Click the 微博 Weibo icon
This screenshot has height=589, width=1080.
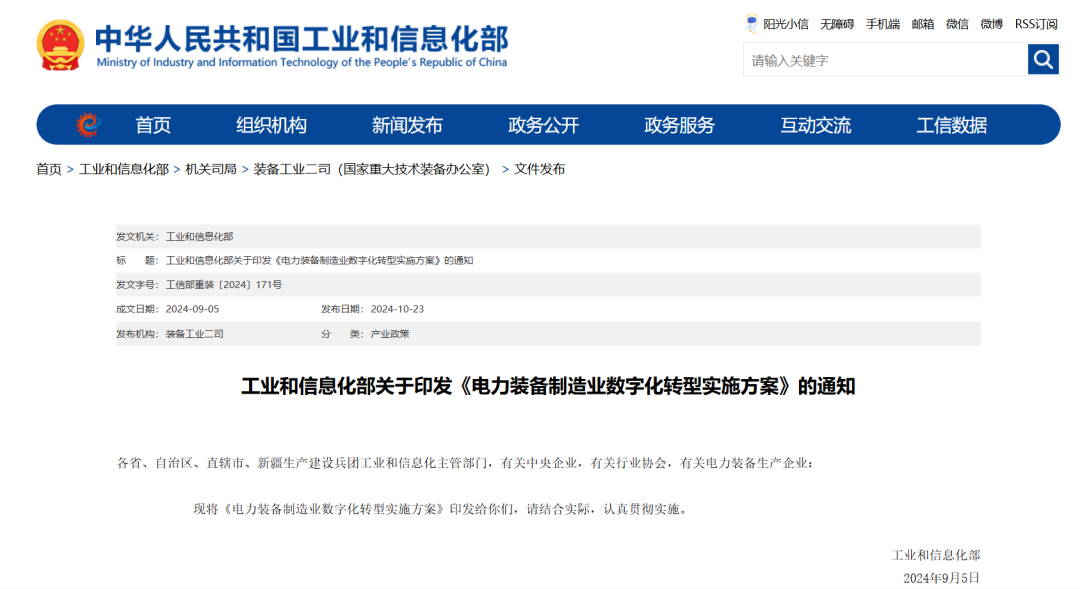tap(991, 23)
